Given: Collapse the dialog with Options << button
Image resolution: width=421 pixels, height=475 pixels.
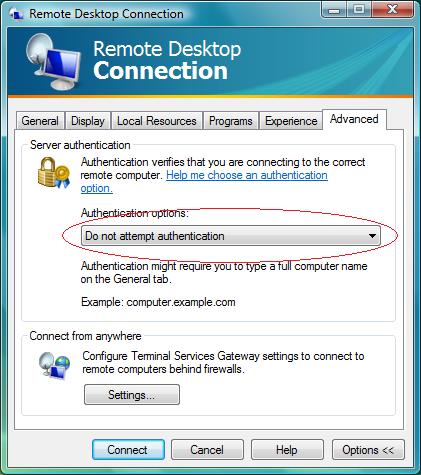Looking at the screenshot, I should click(368, 450).
